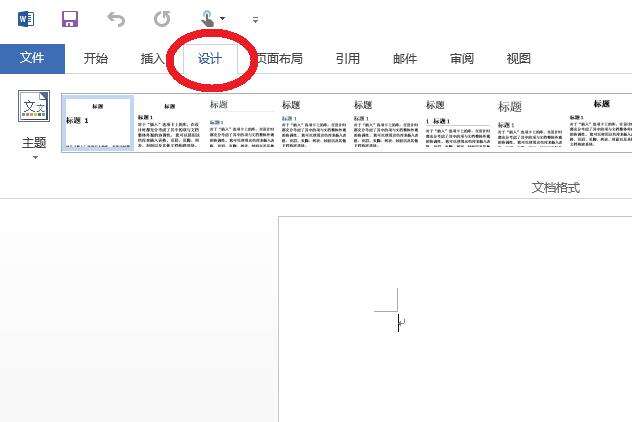Switch to the 引用 tab
Image resolution: width=632 pixels, height=422 pixels.
coord(347,58)
